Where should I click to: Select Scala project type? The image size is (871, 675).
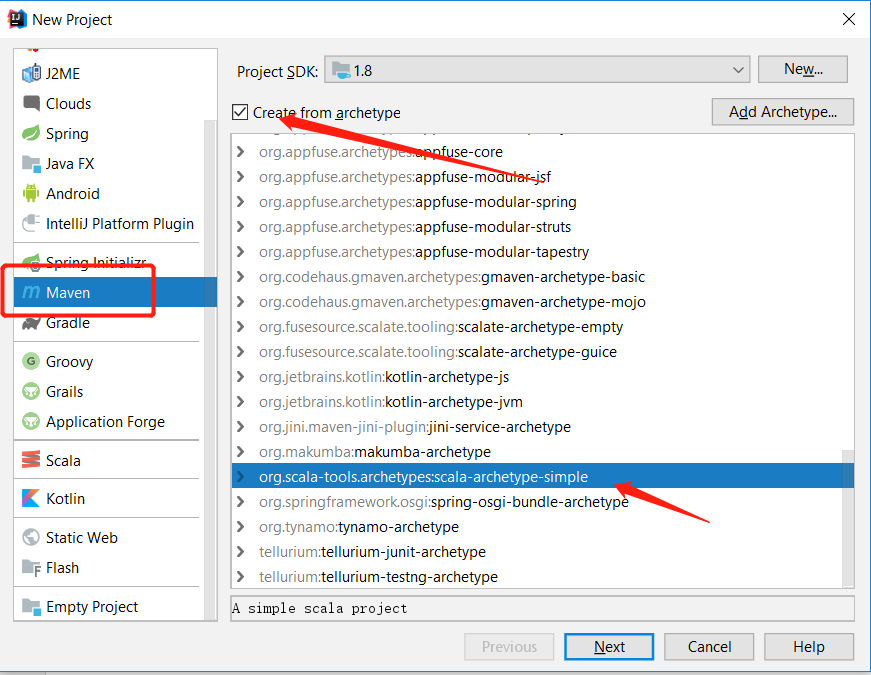tap(109, 460)
